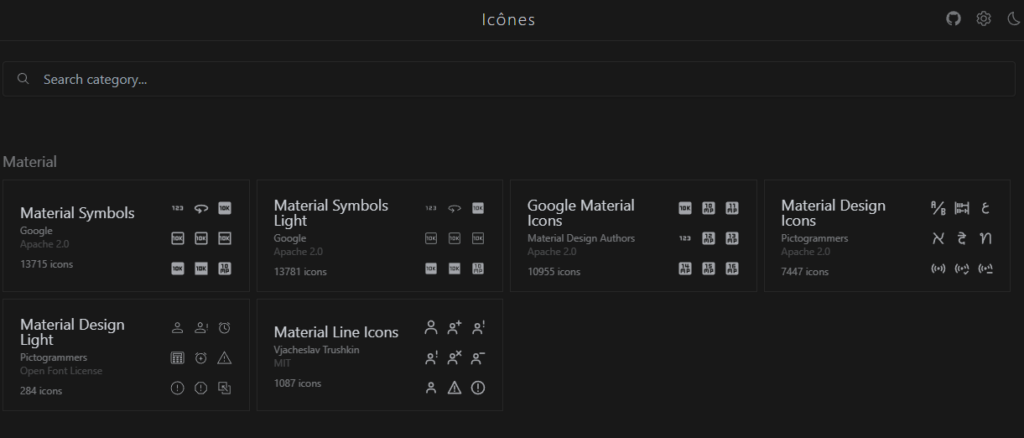Click the 16MP icon in Google Material Icons
The height and width of the screenshot is (438, 1024).
point(733,268)
